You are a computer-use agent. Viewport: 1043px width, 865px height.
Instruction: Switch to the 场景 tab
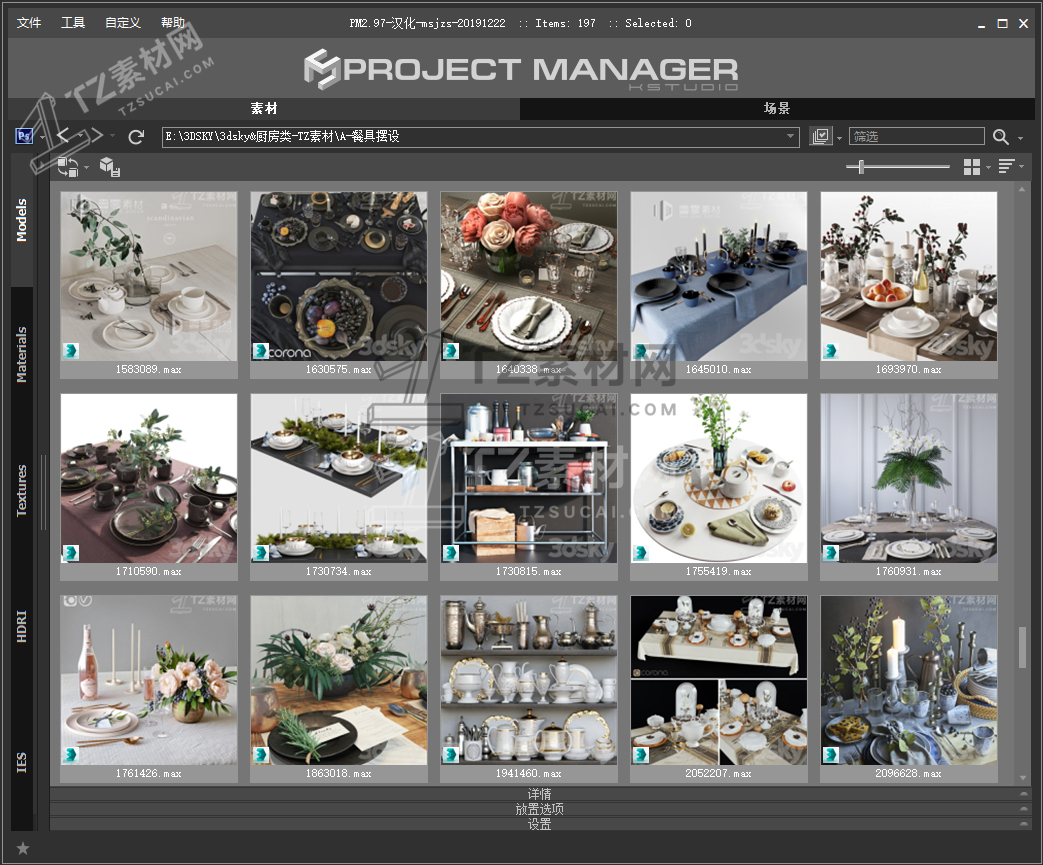coord(777,108)
